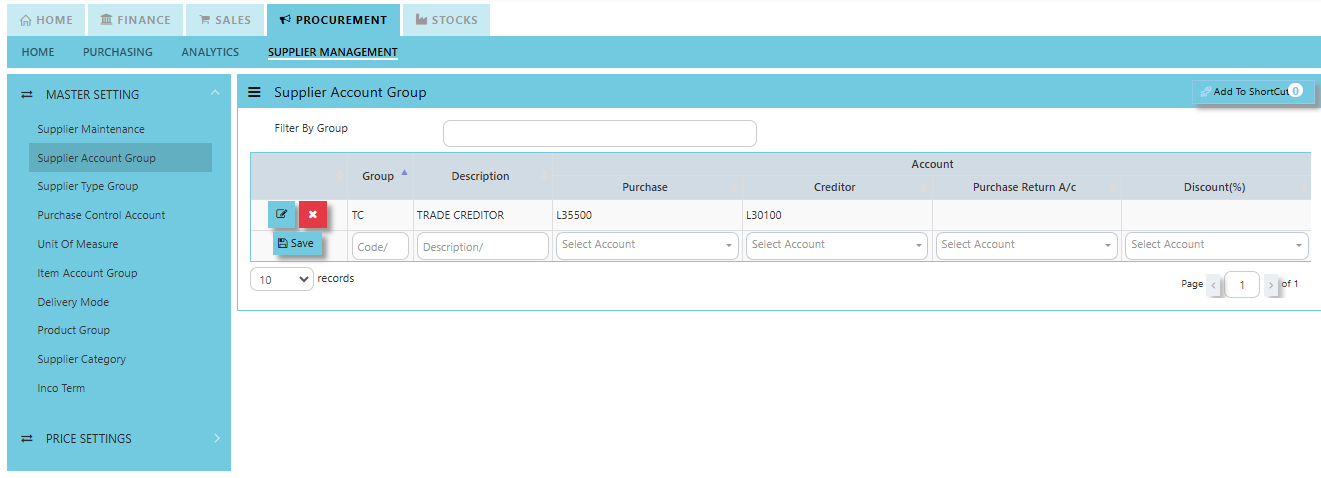The image size is (1321, 478).
Task: Delete the TC row with red X
Action: coord(313,215)
